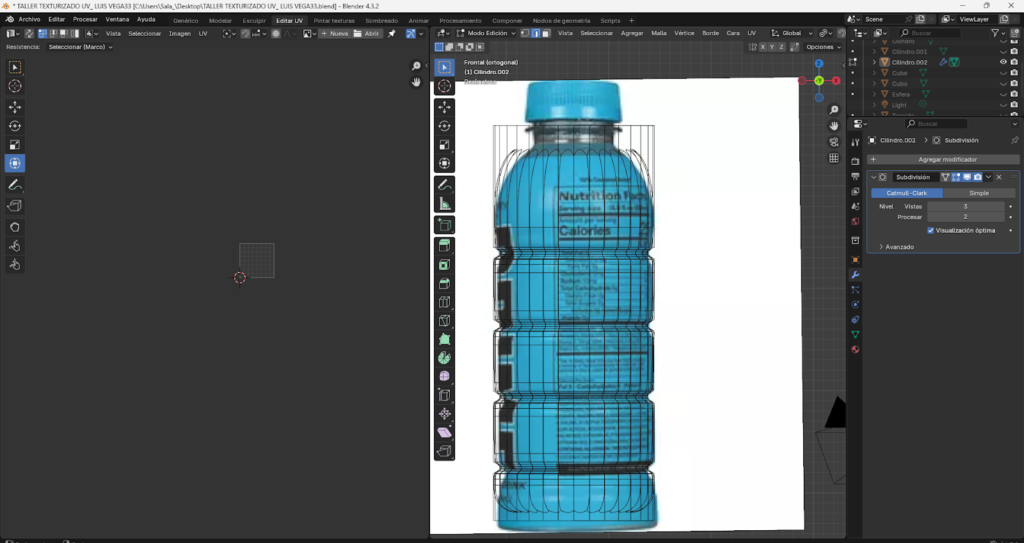The width and height of the screenshot is (1024, 543).
Task: Toggle UV sync selection button
Action: click(29, 33)
